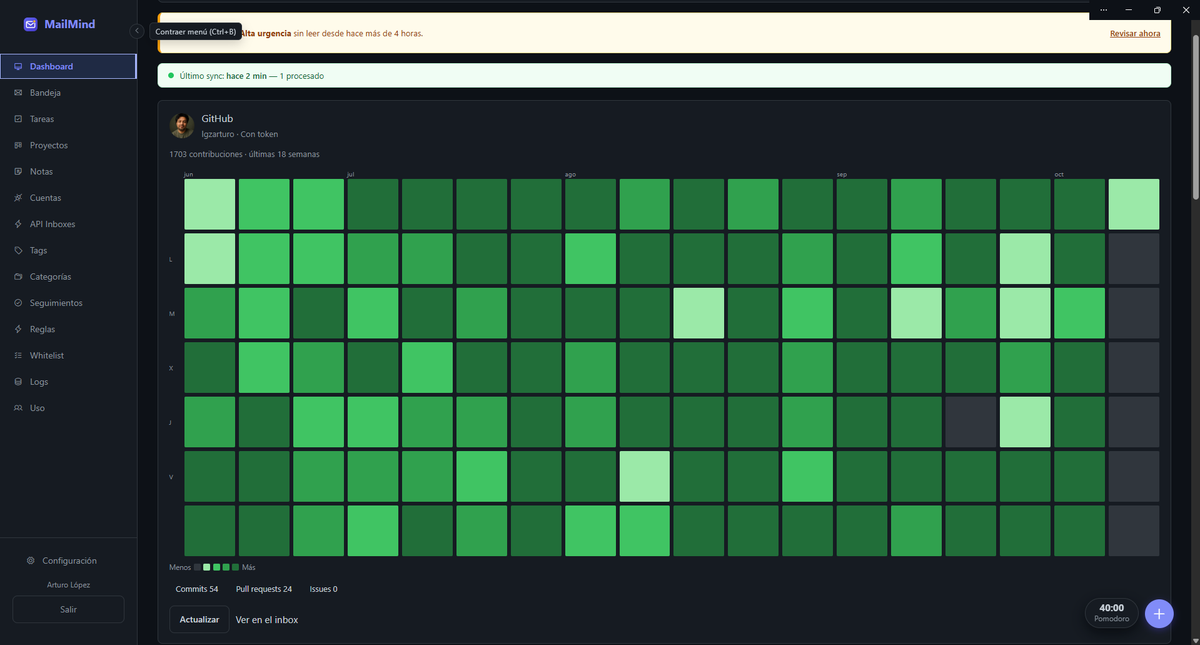Click the Actualizar button

(199, 620)
